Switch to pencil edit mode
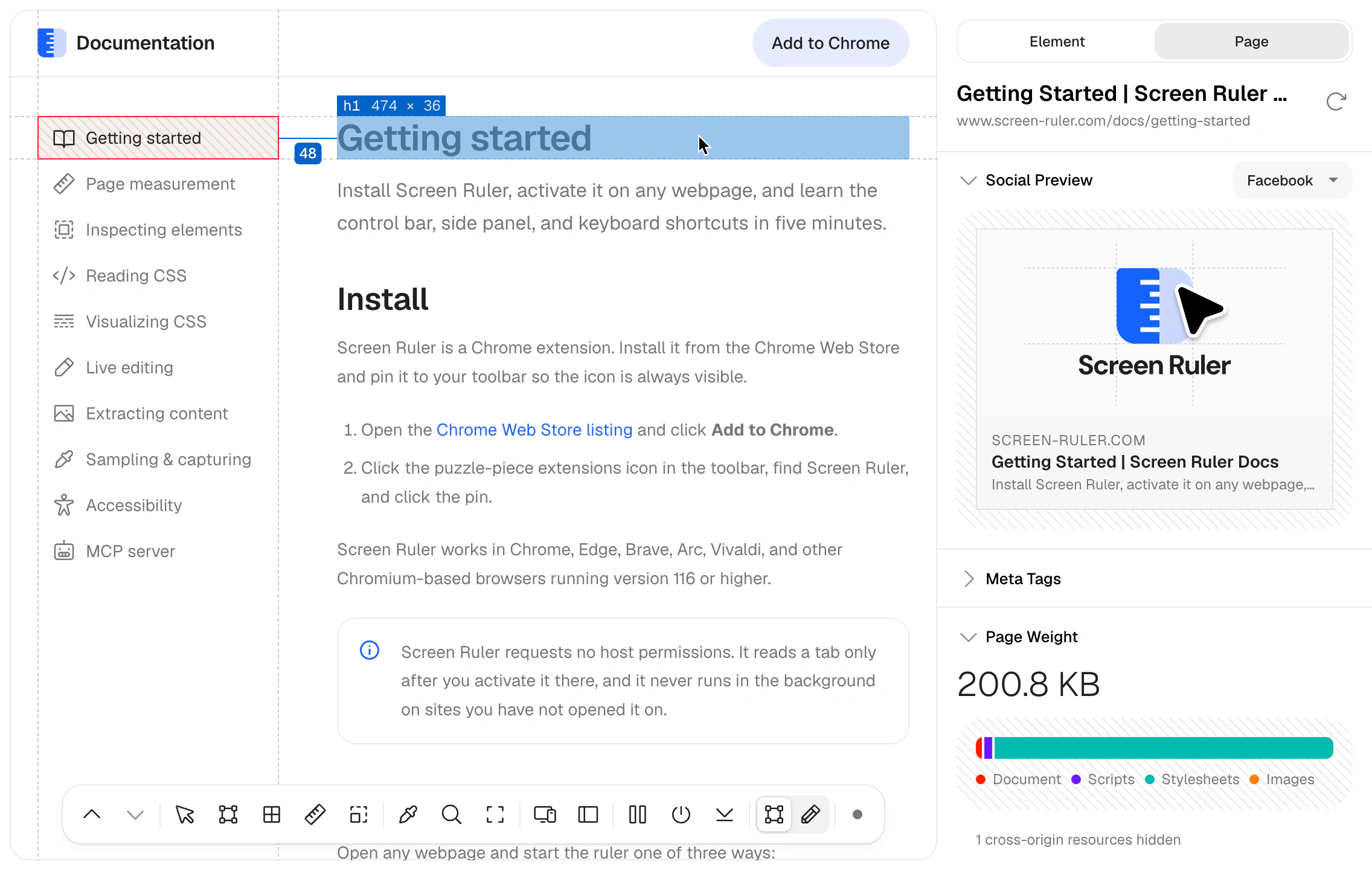 (x=810, y=814)
